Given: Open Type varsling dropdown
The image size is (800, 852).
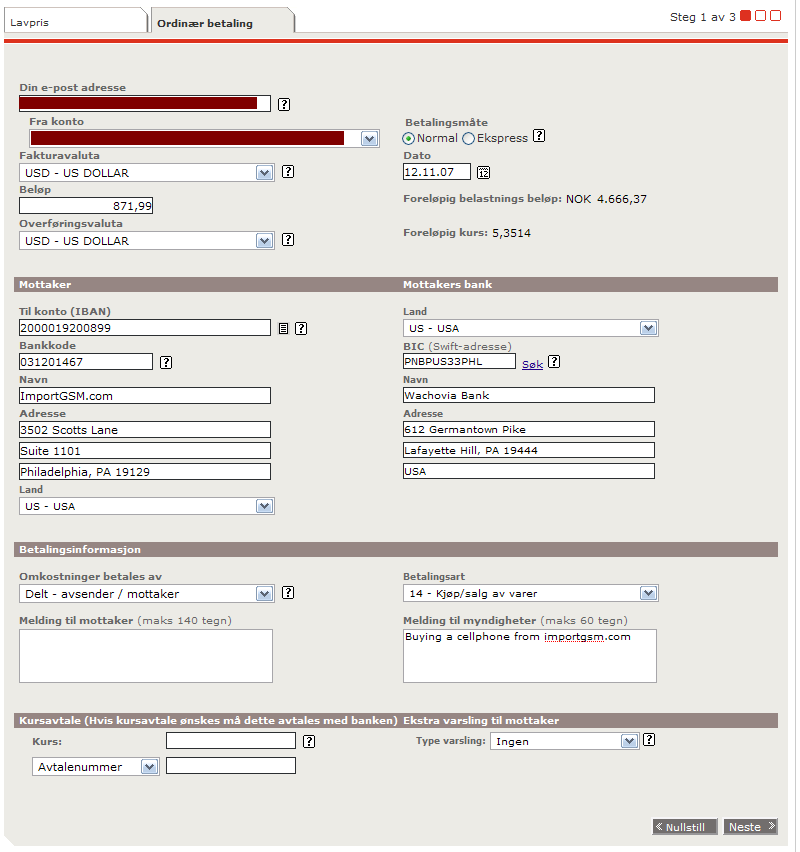Looking at the screenshot, I should pos(629,741).
